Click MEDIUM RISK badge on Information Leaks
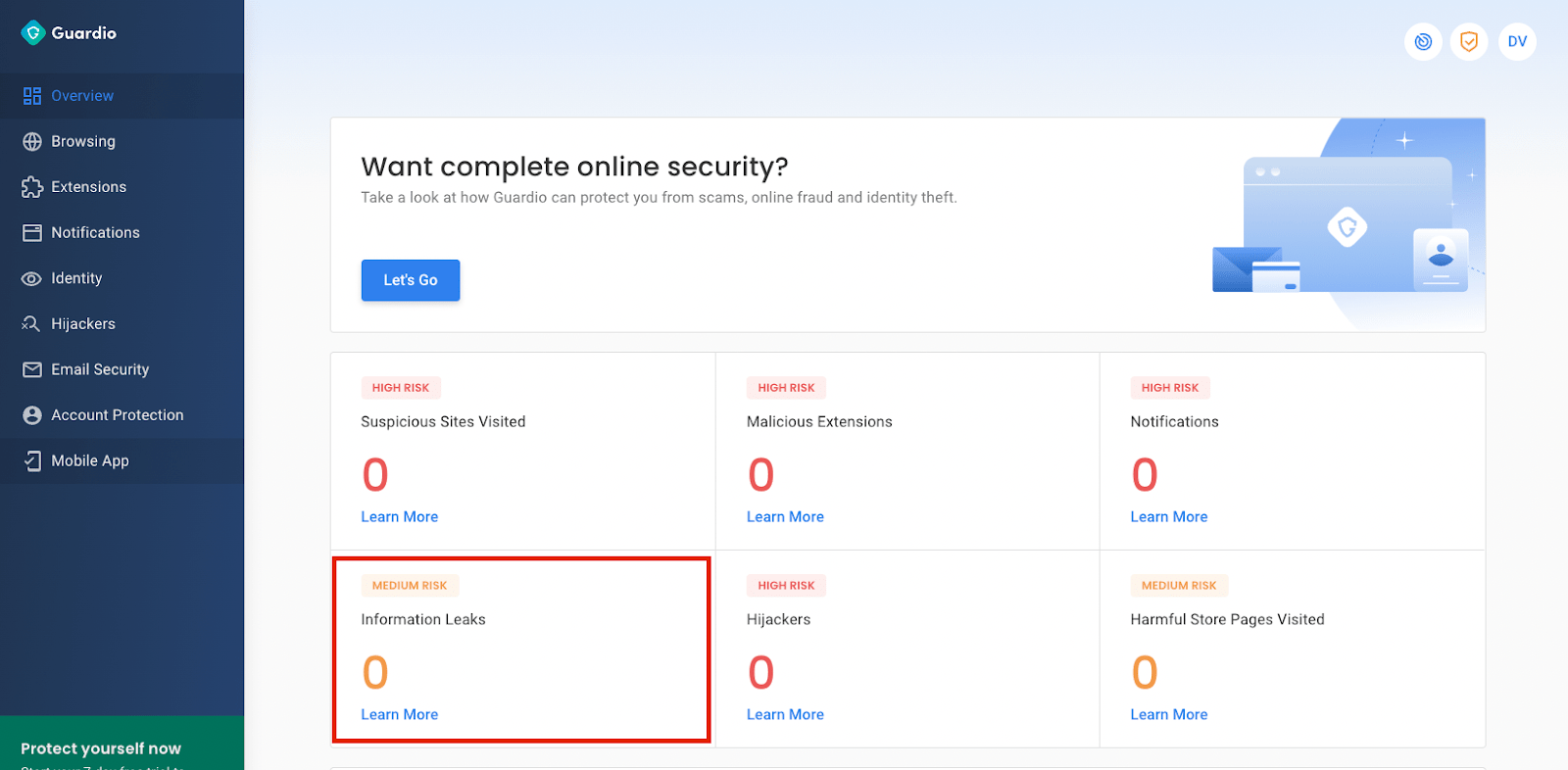Screen dimensions: 1568x770 [x=410, y=586]
